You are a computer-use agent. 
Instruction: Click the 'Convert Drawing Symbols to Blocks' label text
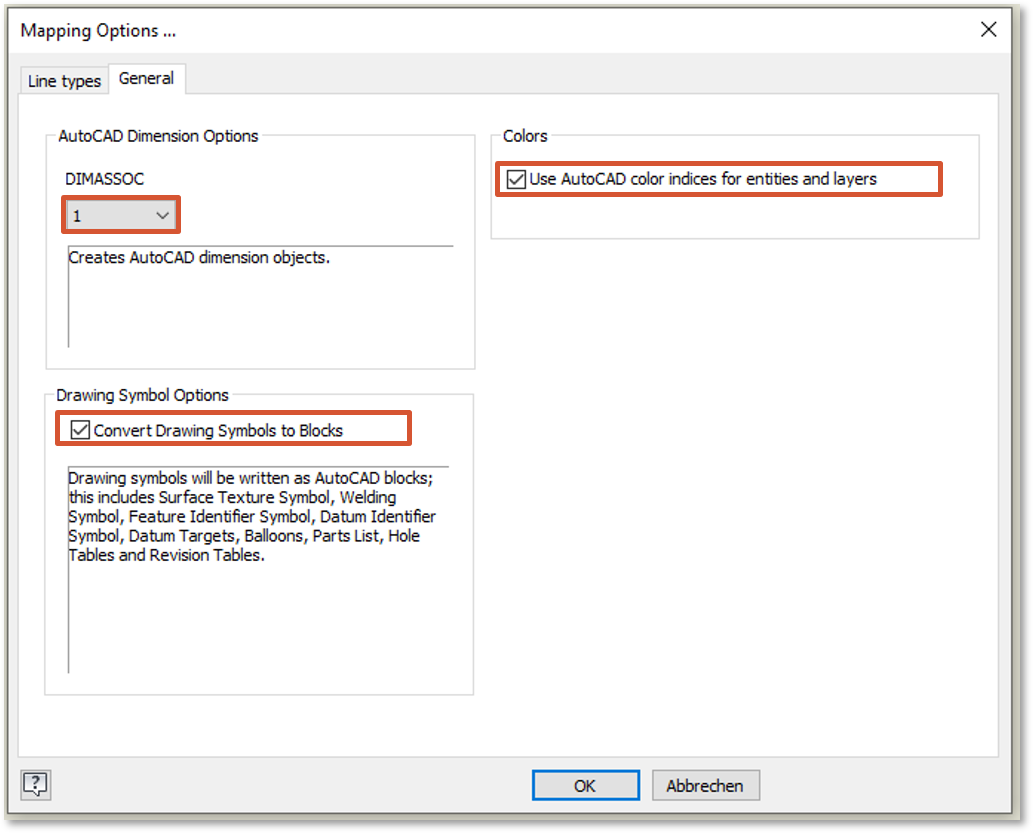218,431
